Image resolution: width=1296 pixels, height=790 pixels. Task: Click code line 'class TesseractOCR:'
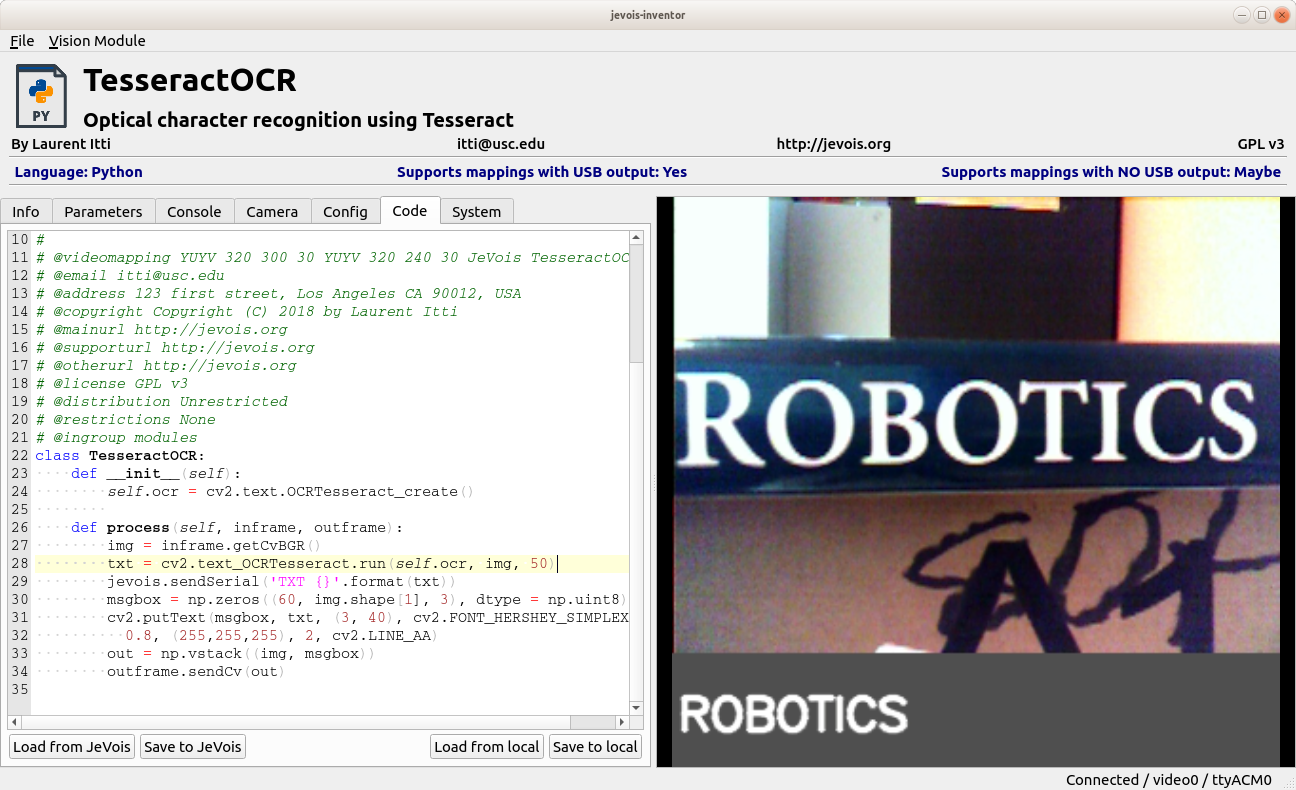[x=120, y=455]
